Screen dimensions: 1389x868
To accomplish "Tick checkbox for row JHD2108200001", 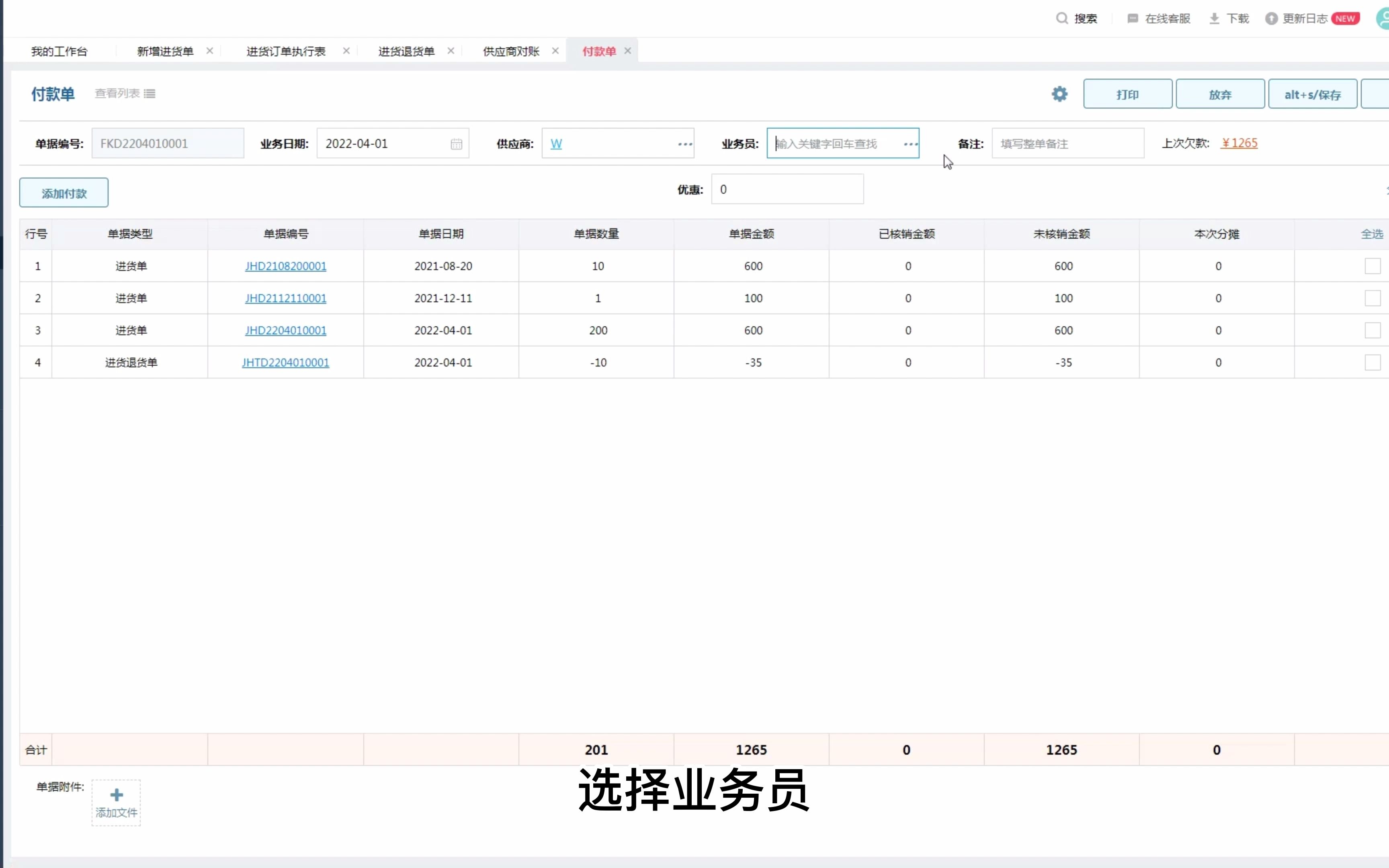I will pos(1373,266).
